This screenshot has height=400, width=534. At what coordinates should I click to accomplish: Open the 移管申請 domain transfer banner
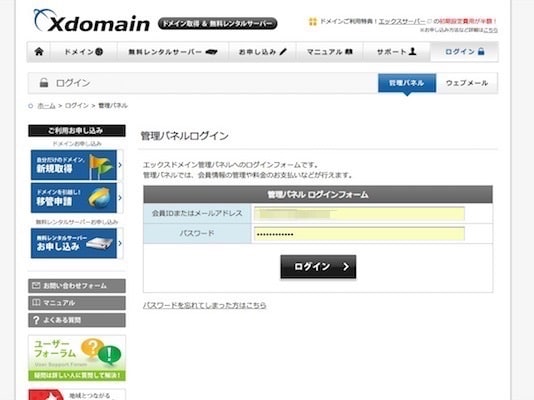click(74, 198)
